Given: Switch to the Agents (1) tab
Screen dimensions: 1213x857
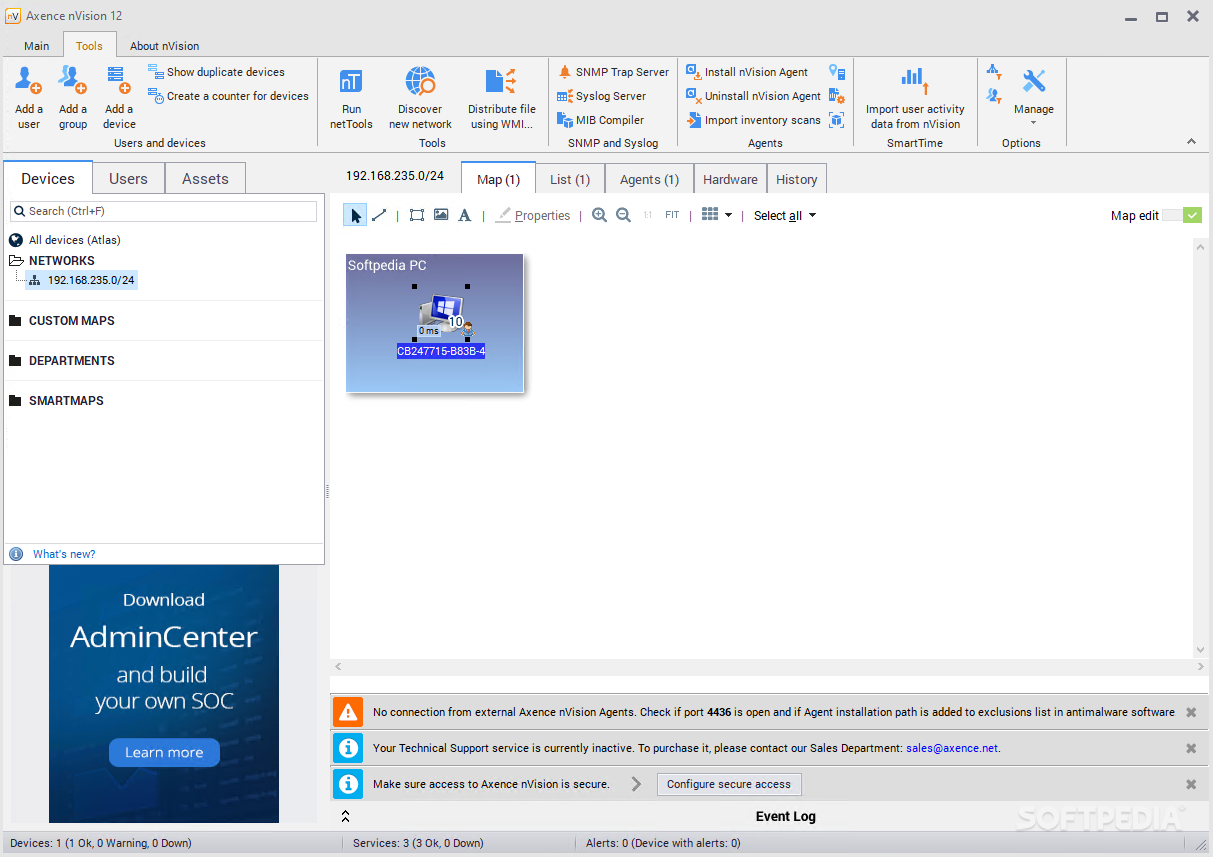Looking at the screenshot, I should tap(649, 179).
